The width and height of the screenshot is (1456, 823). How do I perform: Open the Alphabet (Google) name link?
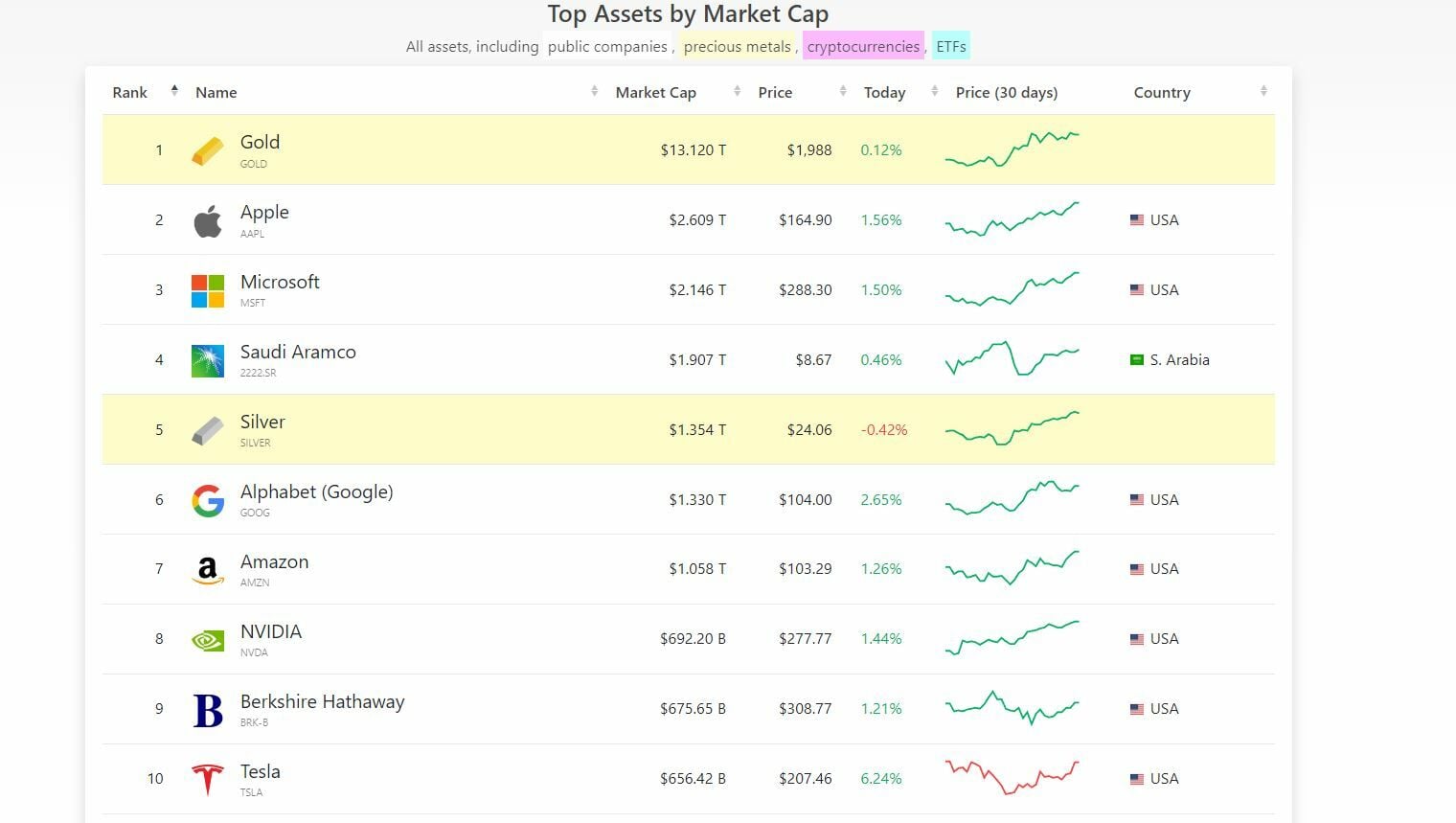point(316,492)
